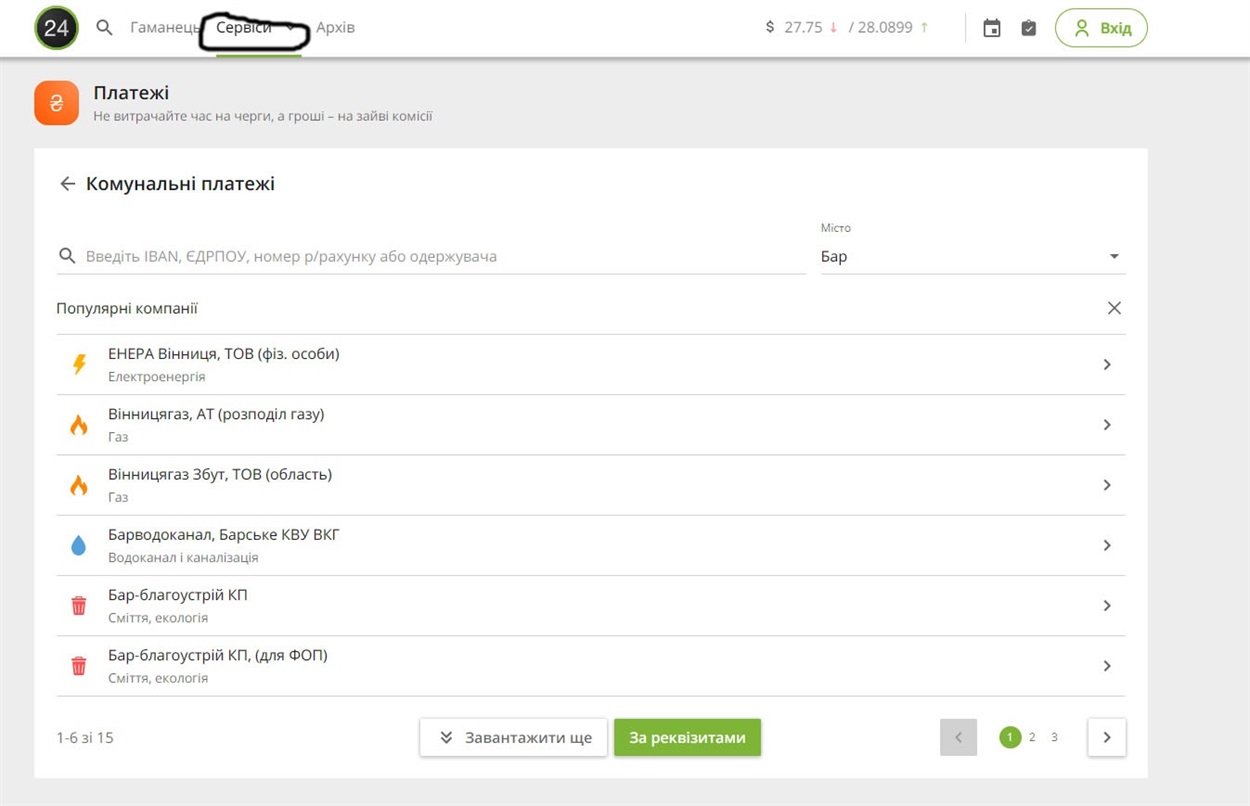Viewport: 1250px width, 806px height.
Task: Click the previous page arrow button
Action: click(x=958, y=738)
